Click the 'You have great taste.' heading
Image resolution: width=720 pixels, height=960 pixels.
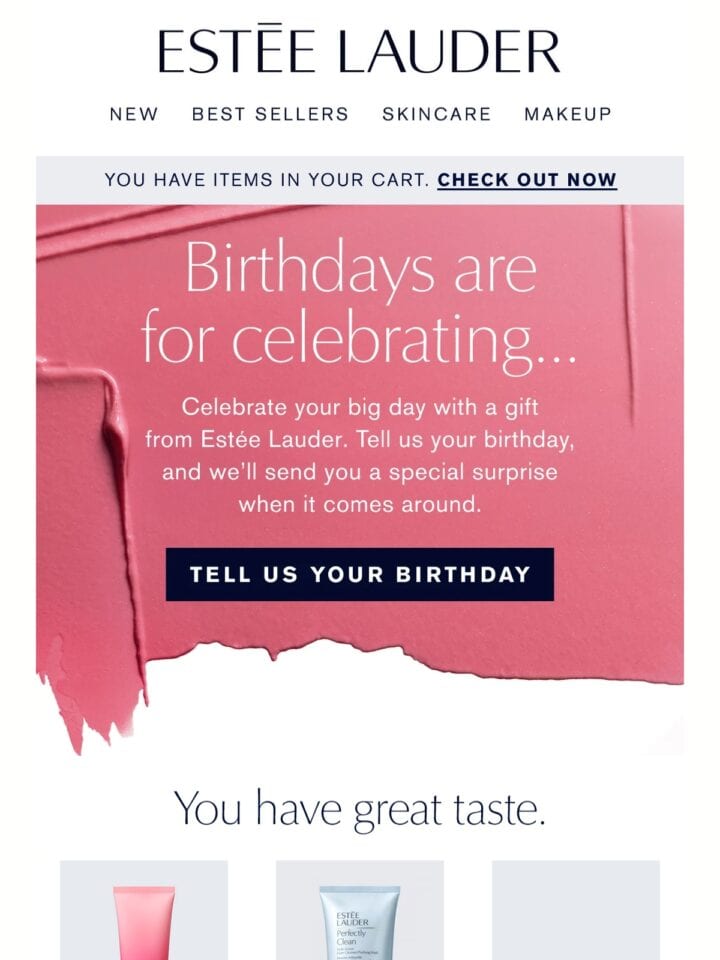(x=359, y=809)
